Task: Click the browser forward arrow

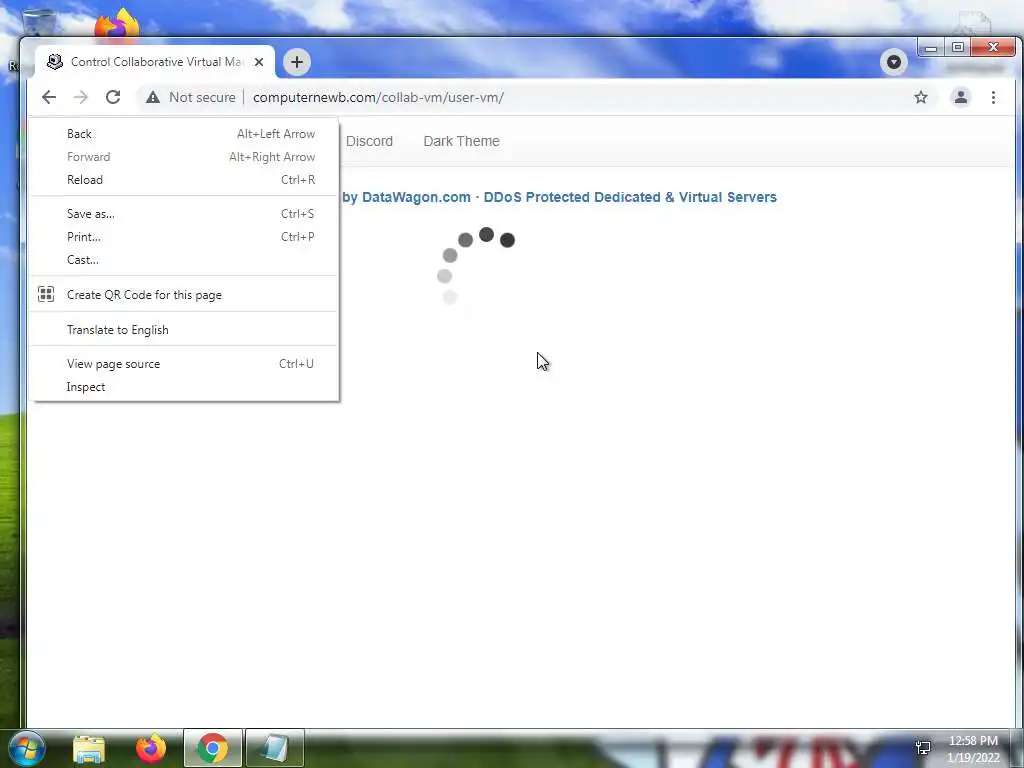Action: 81,97
